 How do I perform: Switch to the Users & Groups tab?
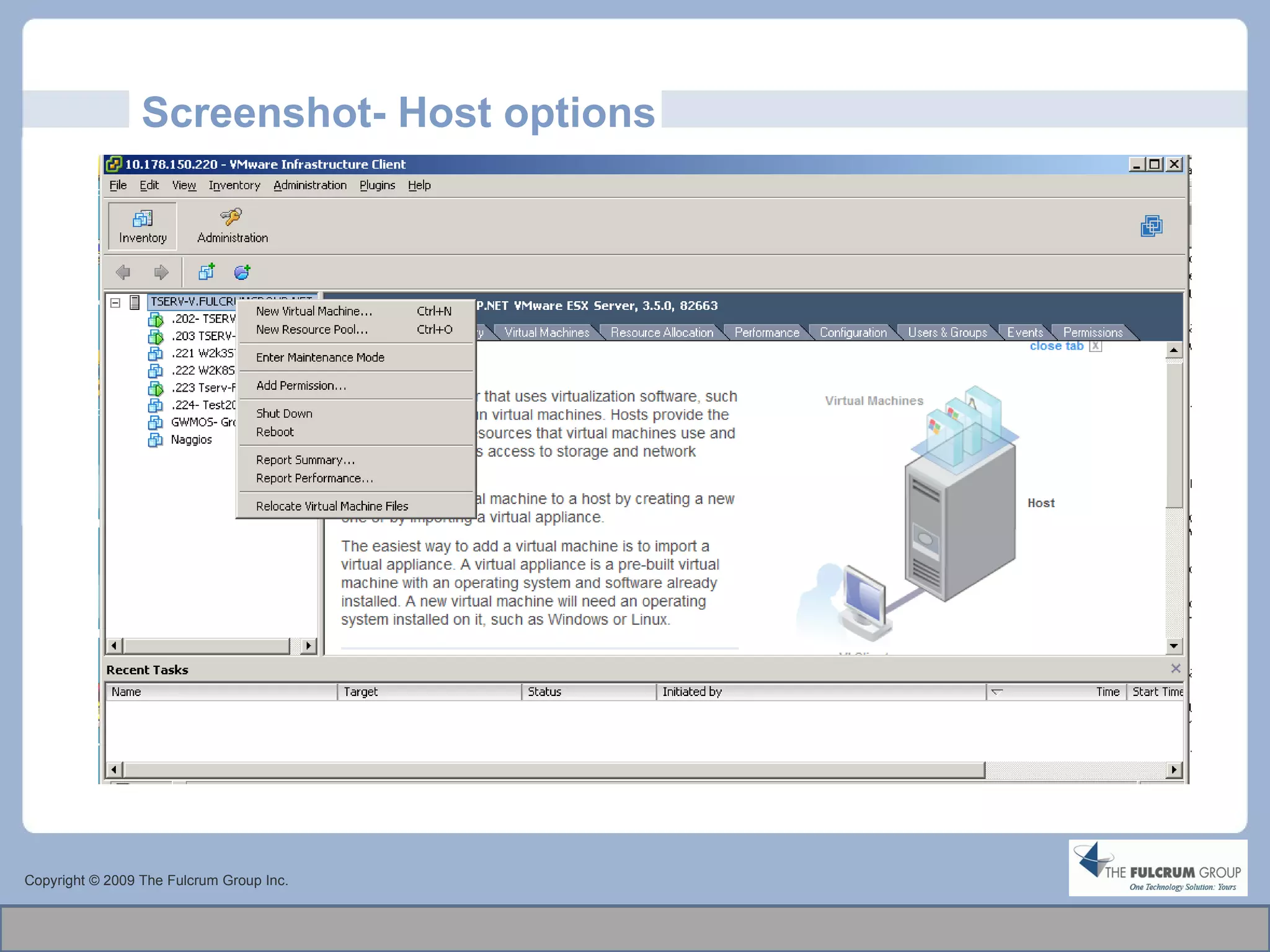tap(947, 333)
